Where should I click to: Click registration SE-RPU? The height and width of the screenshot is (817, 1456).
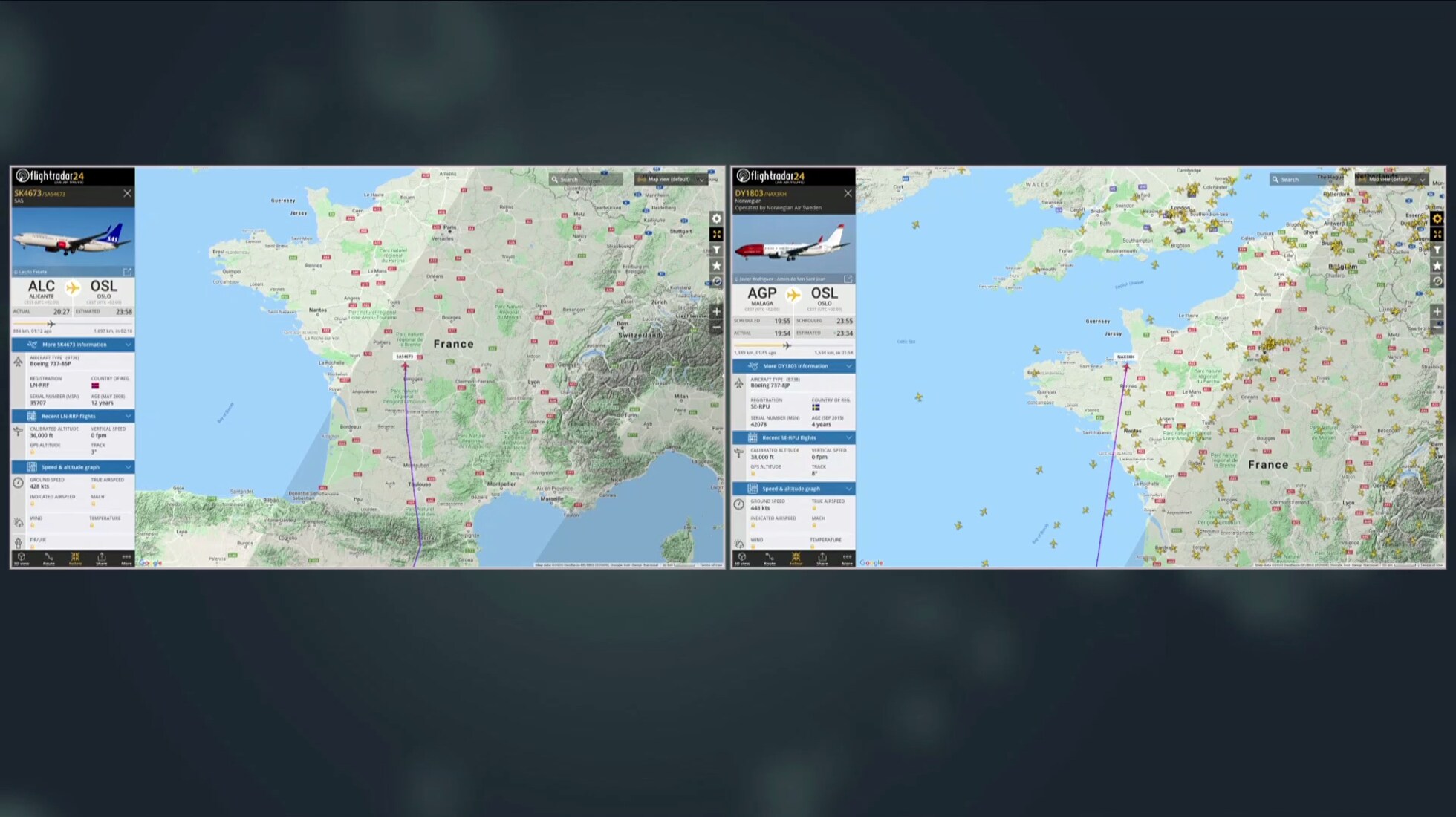coord(760,406)
